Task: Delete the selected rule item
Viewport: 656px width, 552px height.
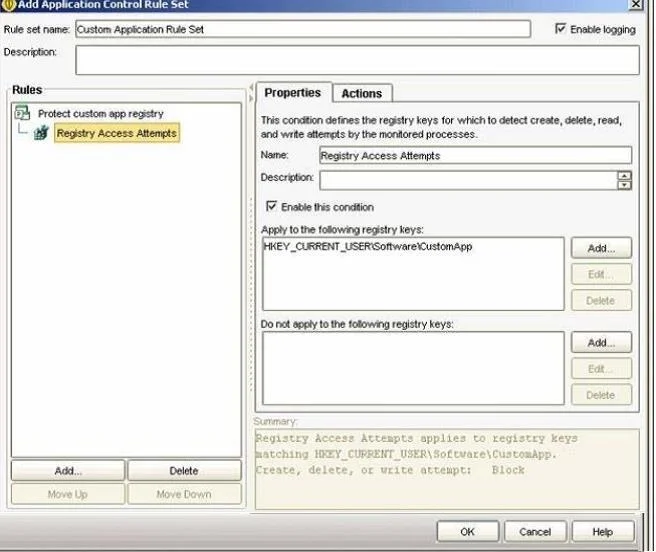Action: pyautogui.click(x=184, y=471)
